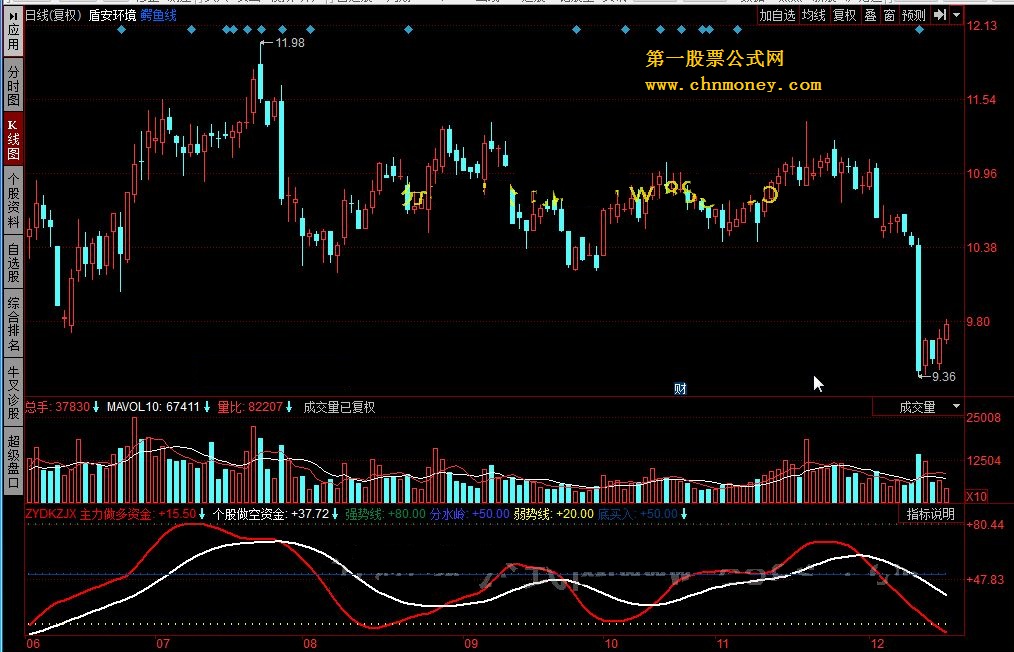Click the rightmost blue diamond event marker
The width and height of the screenshot is (1014, 652).
(x=920, y=29)
